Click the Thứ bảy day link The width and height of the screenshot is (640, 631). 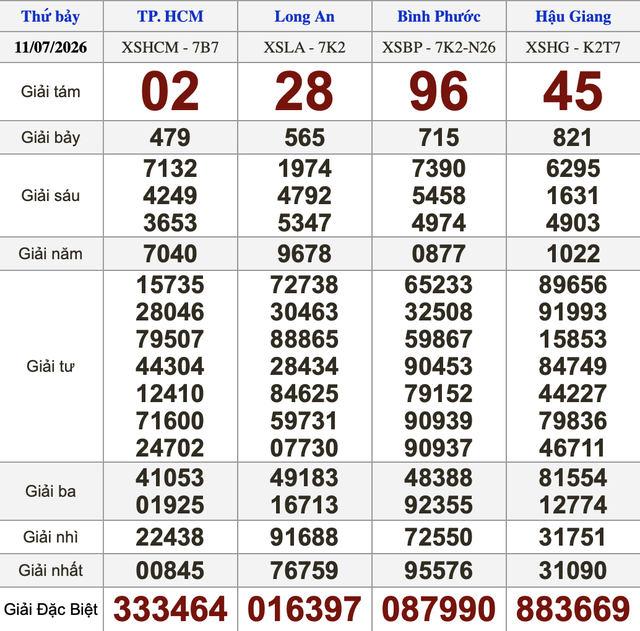(x=50, y=16)
